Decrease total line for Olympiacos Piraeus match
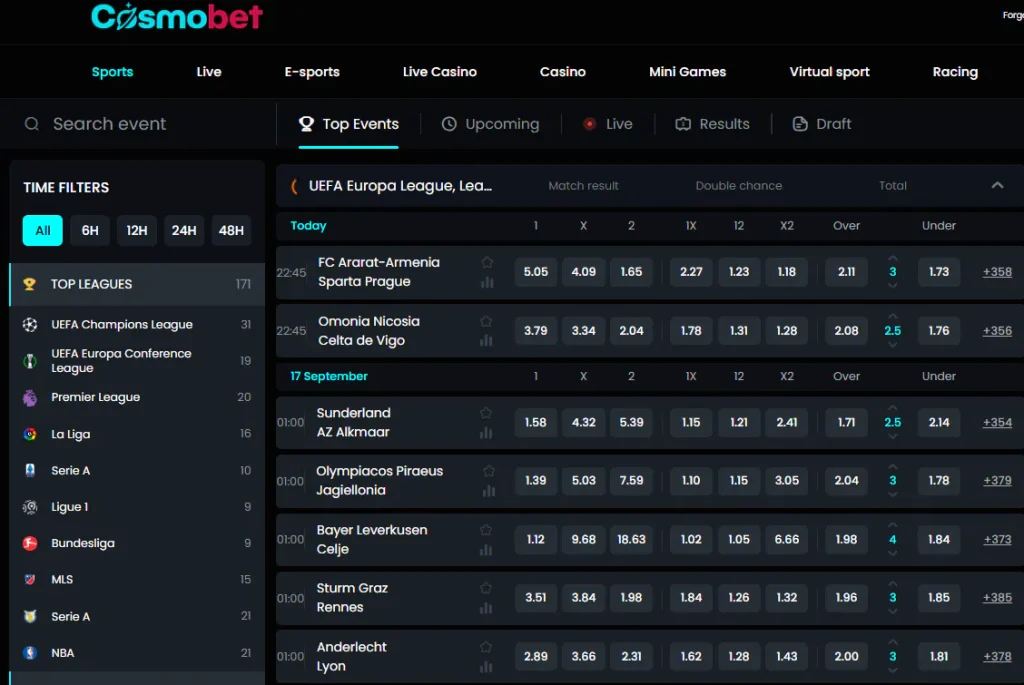 coord(893,494)
